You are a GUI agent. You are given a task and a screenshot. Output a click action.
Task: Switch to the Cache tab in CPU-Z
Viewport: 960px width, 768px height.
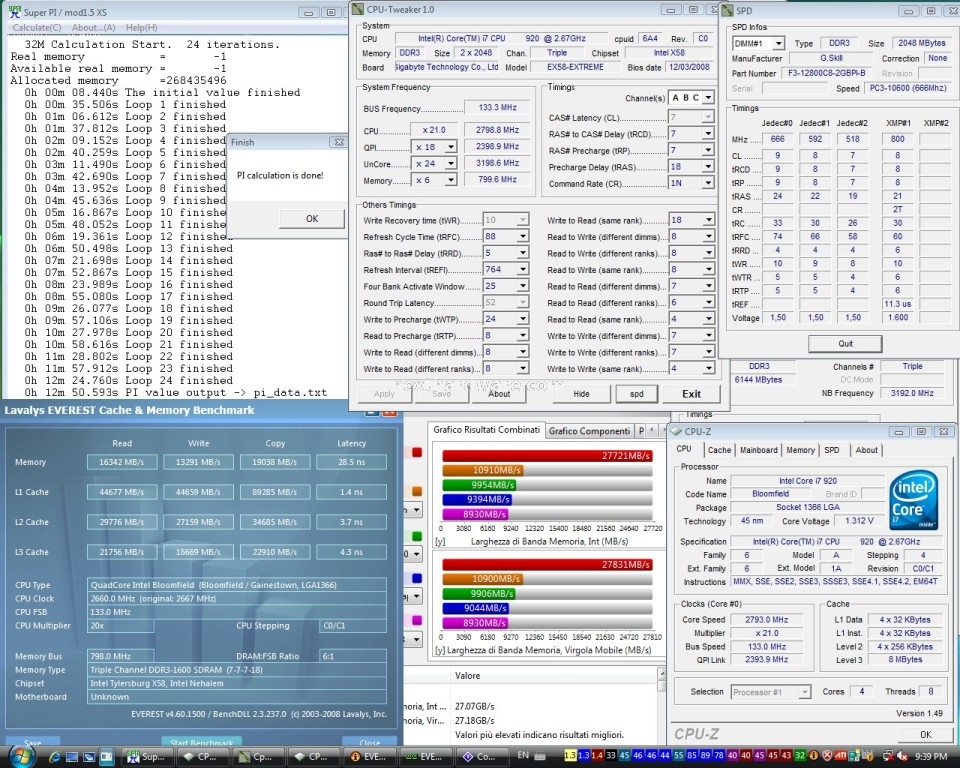point(719,450)
